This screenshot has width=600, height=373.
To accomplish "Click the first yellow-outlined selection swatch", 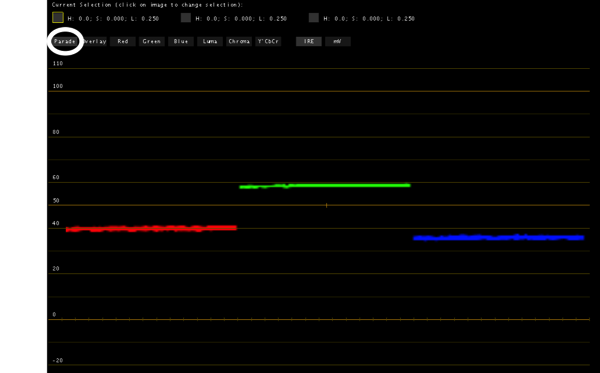I will pyautogui.click(x=58, y=18).
